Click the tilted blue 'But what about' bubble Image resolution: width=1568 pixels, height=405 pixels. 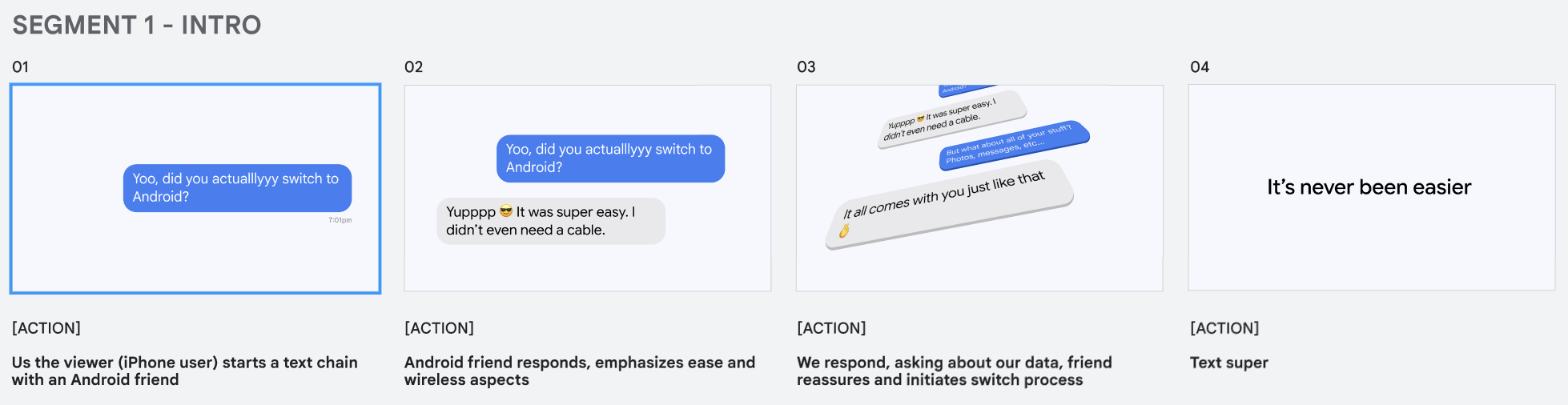[x=1014, y=145]
